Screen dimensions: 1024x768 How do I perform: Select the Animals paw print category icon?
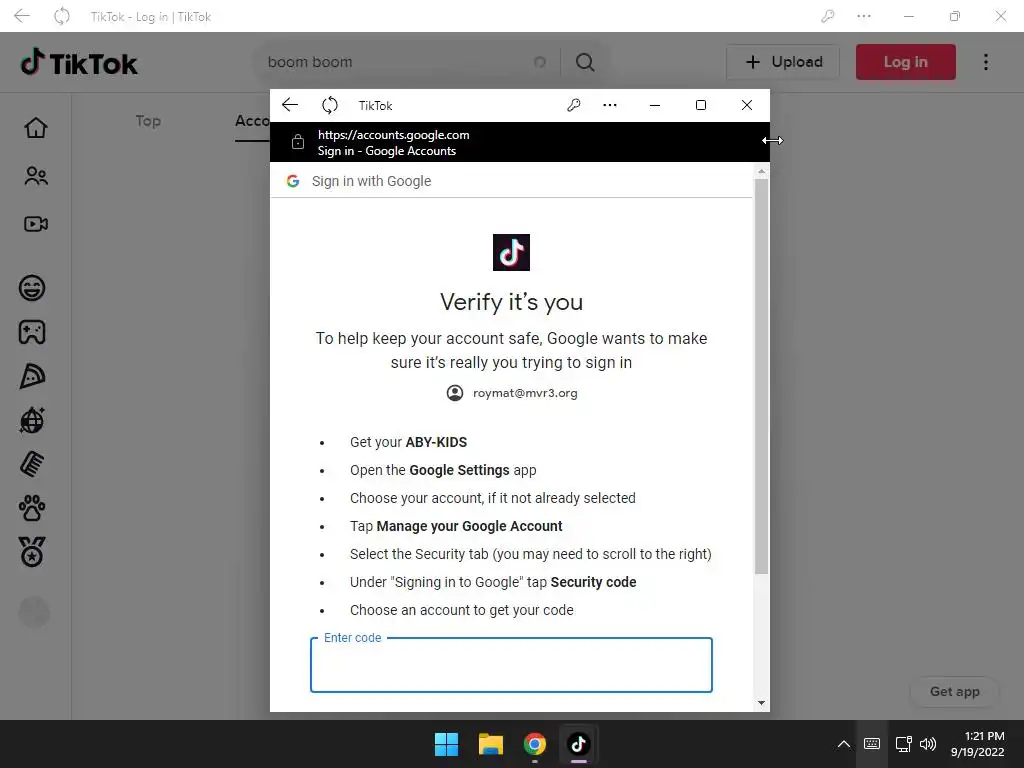click(32, 508)
